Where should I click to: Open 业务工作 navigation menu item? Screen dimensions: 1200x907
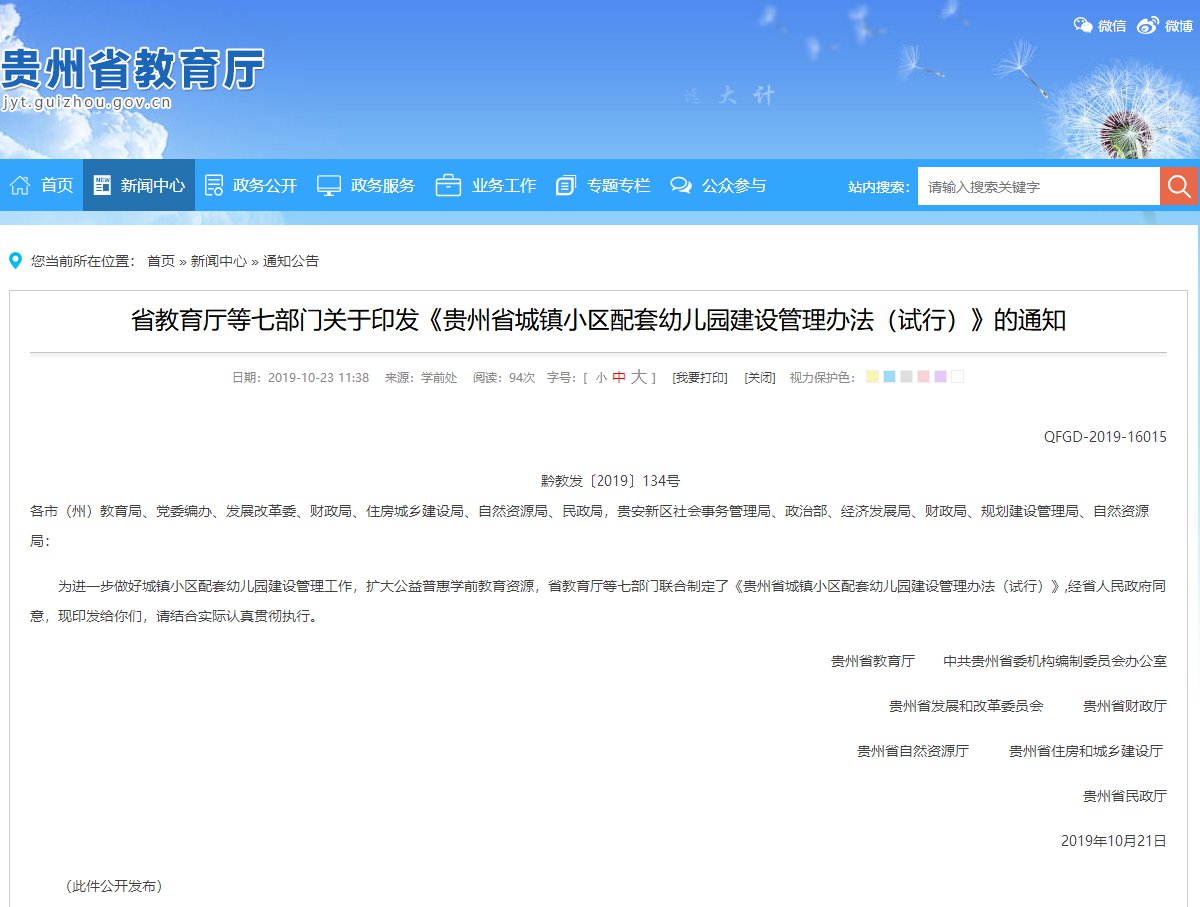pos(504,185)
